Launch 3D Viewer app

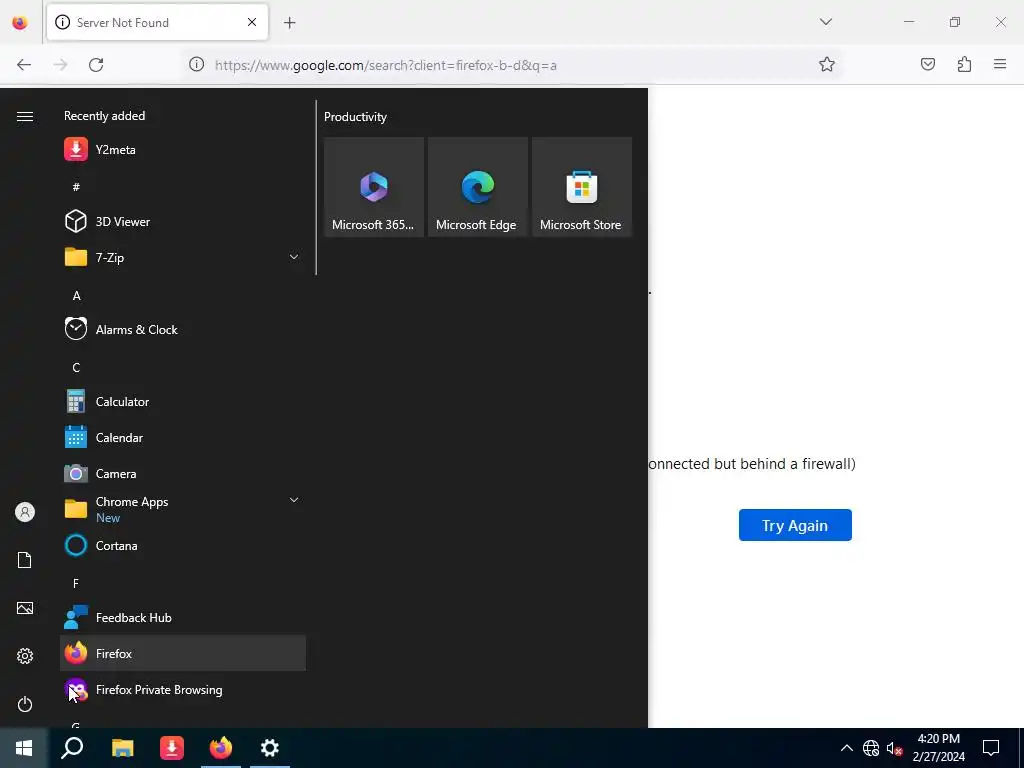182,221
